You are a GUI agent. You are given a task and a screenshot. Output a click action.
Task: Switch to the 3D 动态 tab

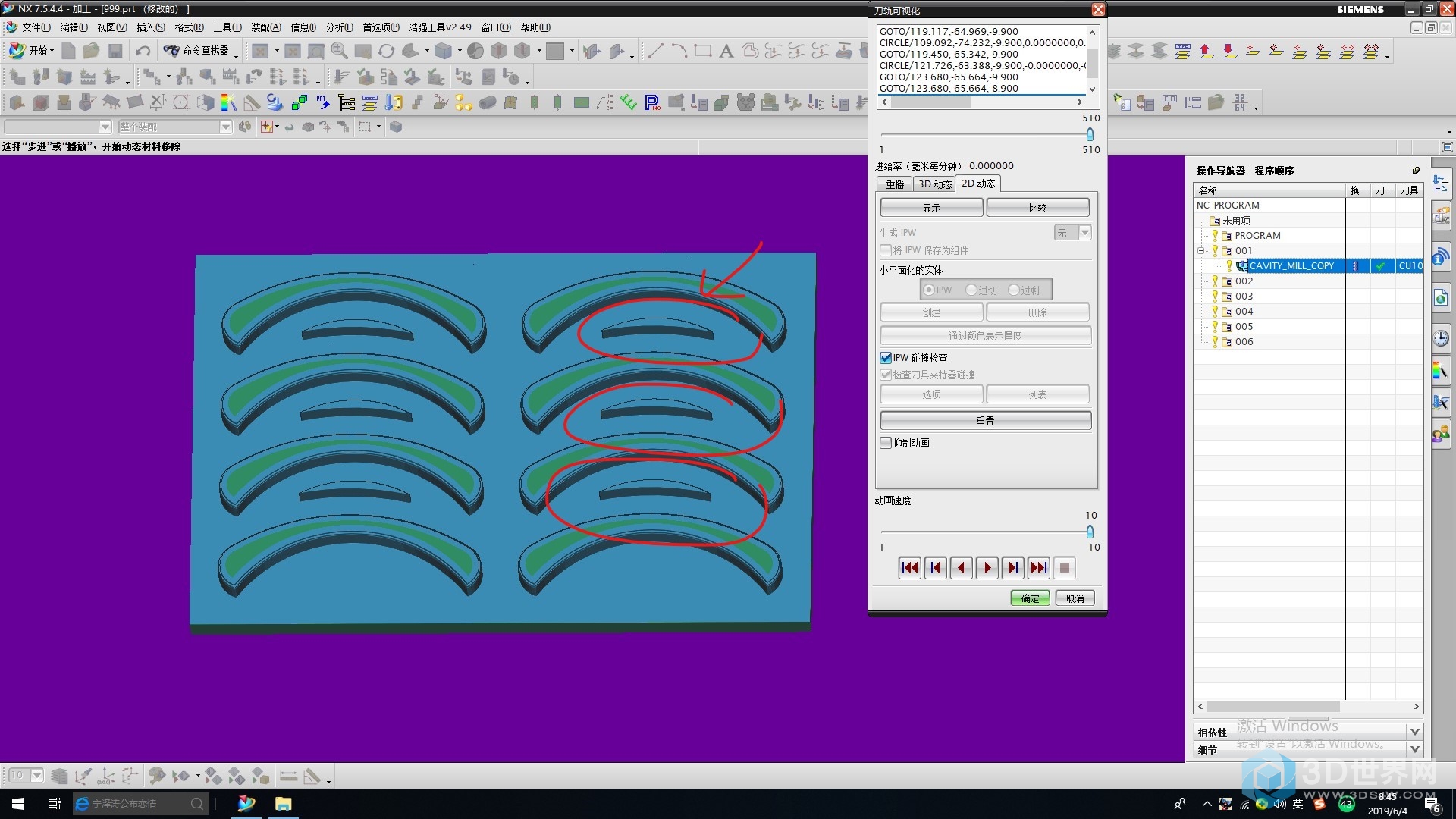[x=934, y=184]
